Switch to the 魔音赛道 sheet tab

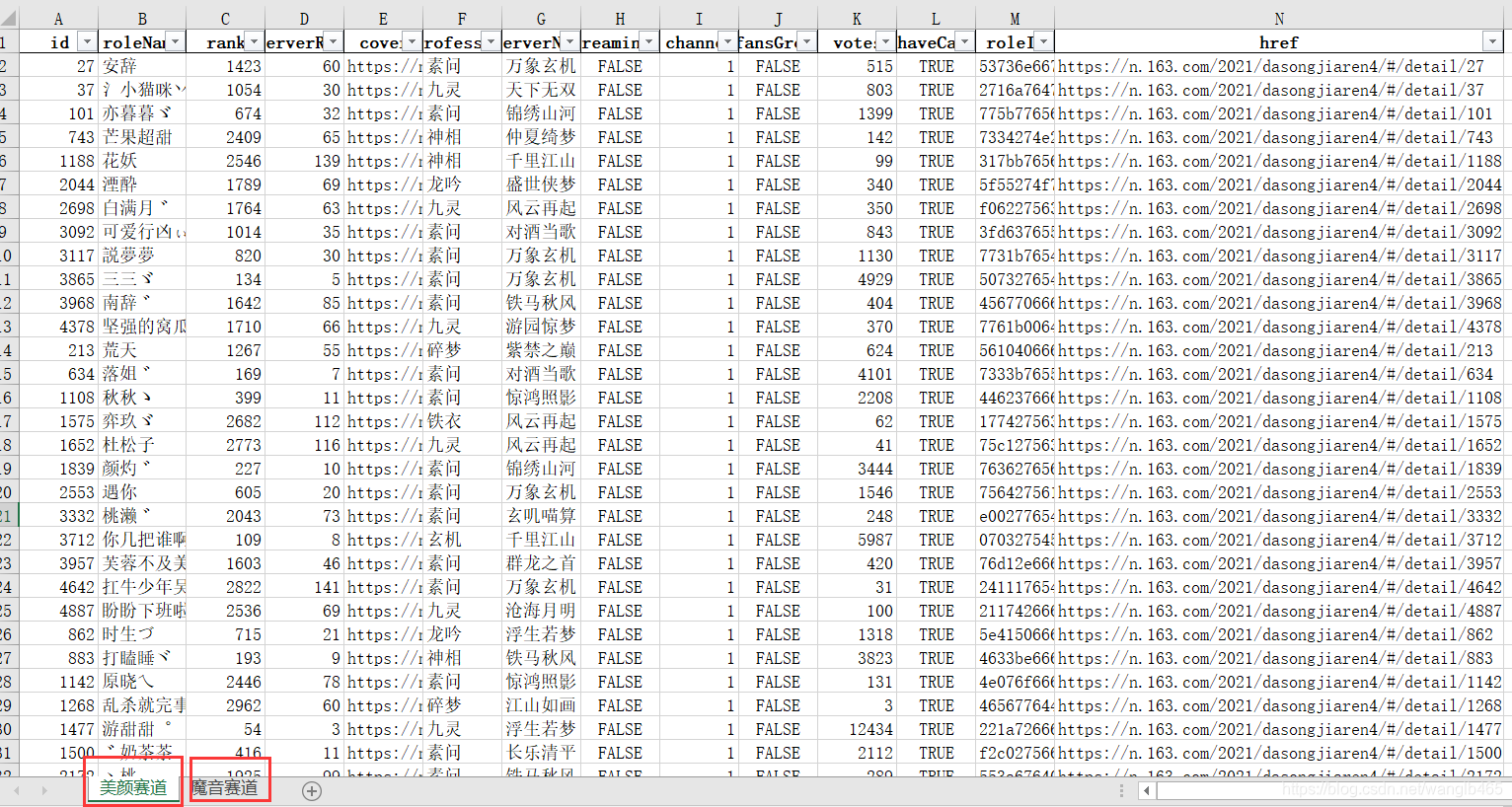pos(225,787)
